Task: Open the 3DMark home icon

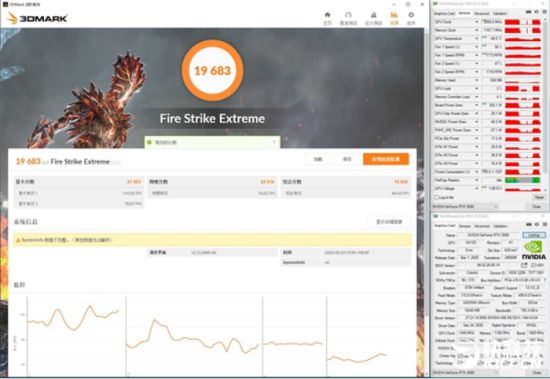Action: (x=327, y=15)
